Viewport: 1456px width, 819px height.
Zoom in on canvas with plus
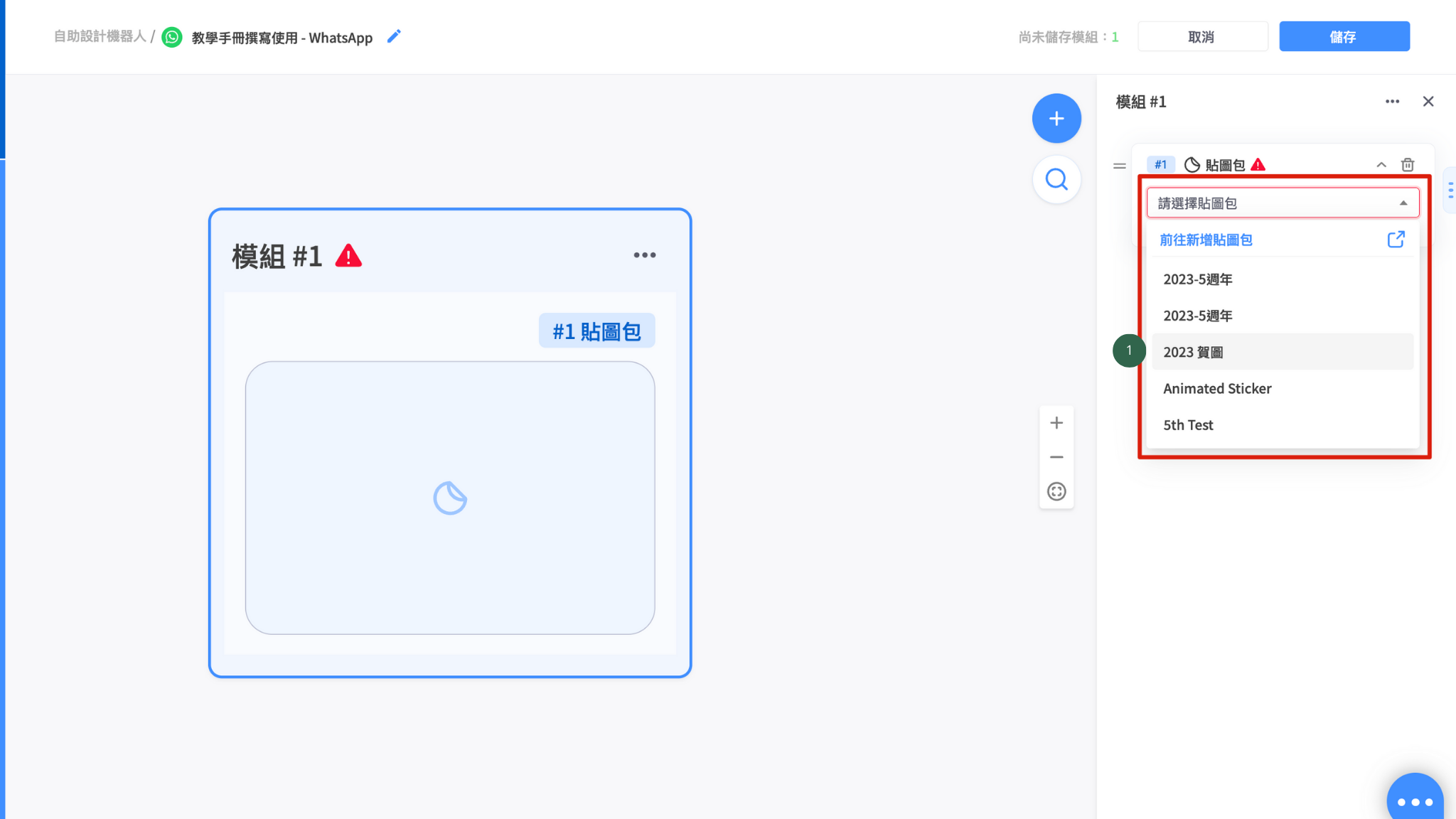(x=1056, y=423)
